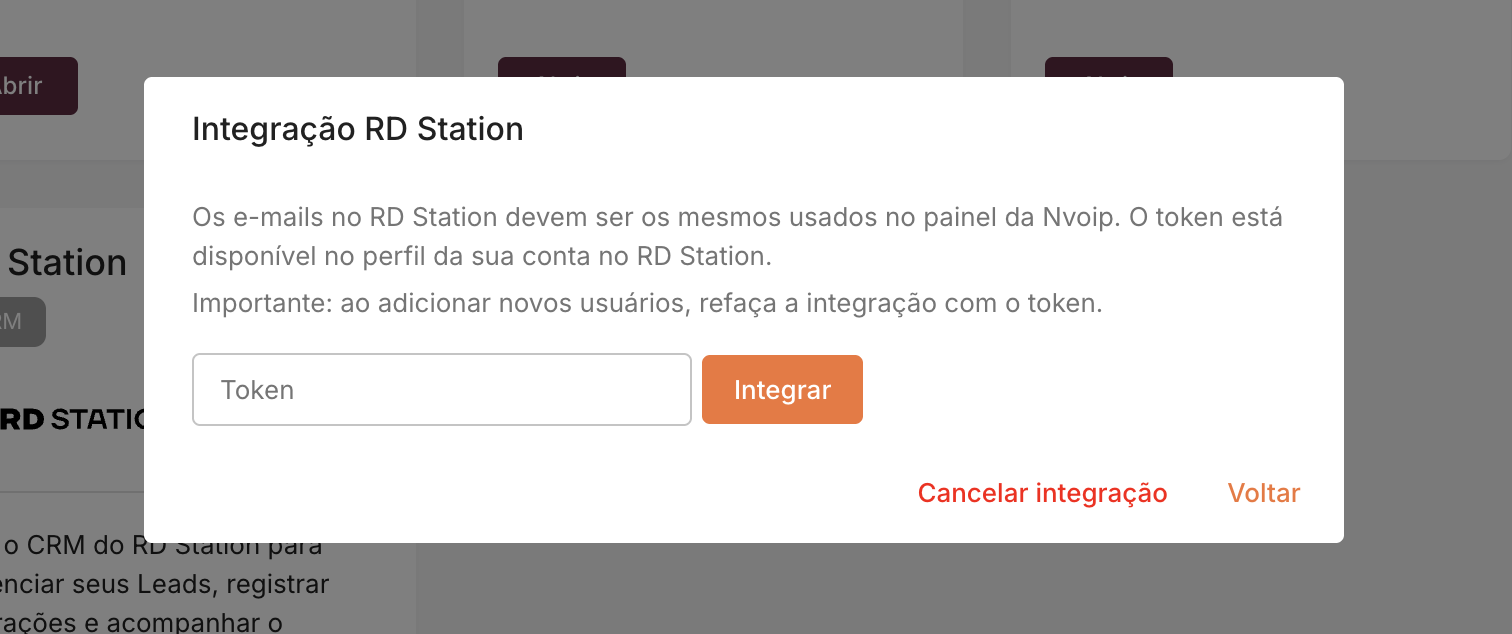
Task: Click the card description mentioning Leads
Action: tap(165, 584)
